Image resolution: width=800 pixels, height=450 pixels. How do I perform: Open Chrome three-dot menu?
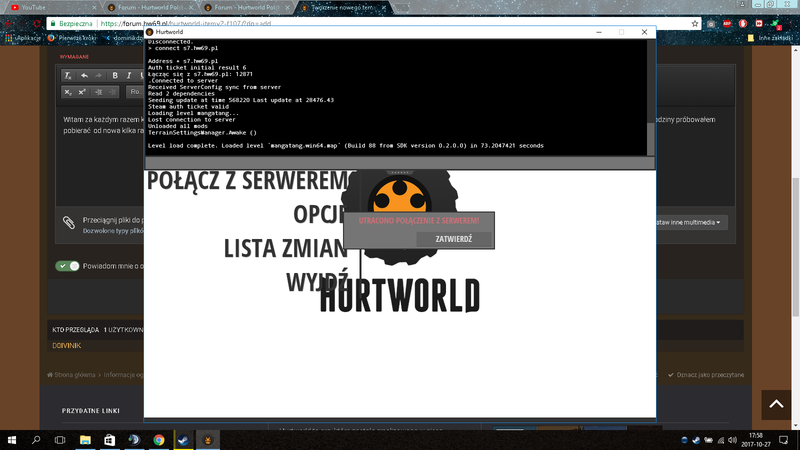[792, 23]
